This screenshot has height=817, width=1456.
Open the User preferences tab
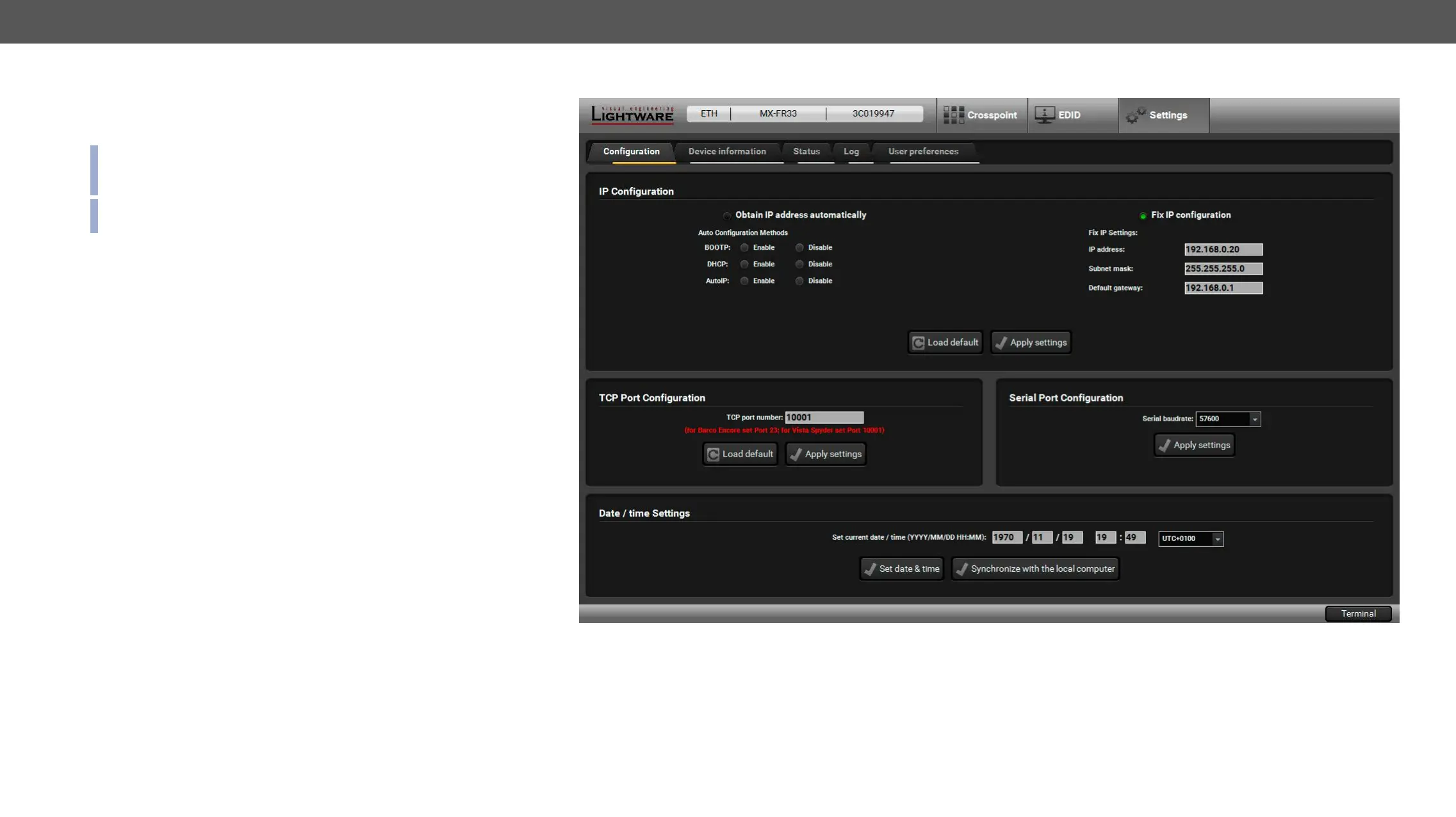point(923,152)
